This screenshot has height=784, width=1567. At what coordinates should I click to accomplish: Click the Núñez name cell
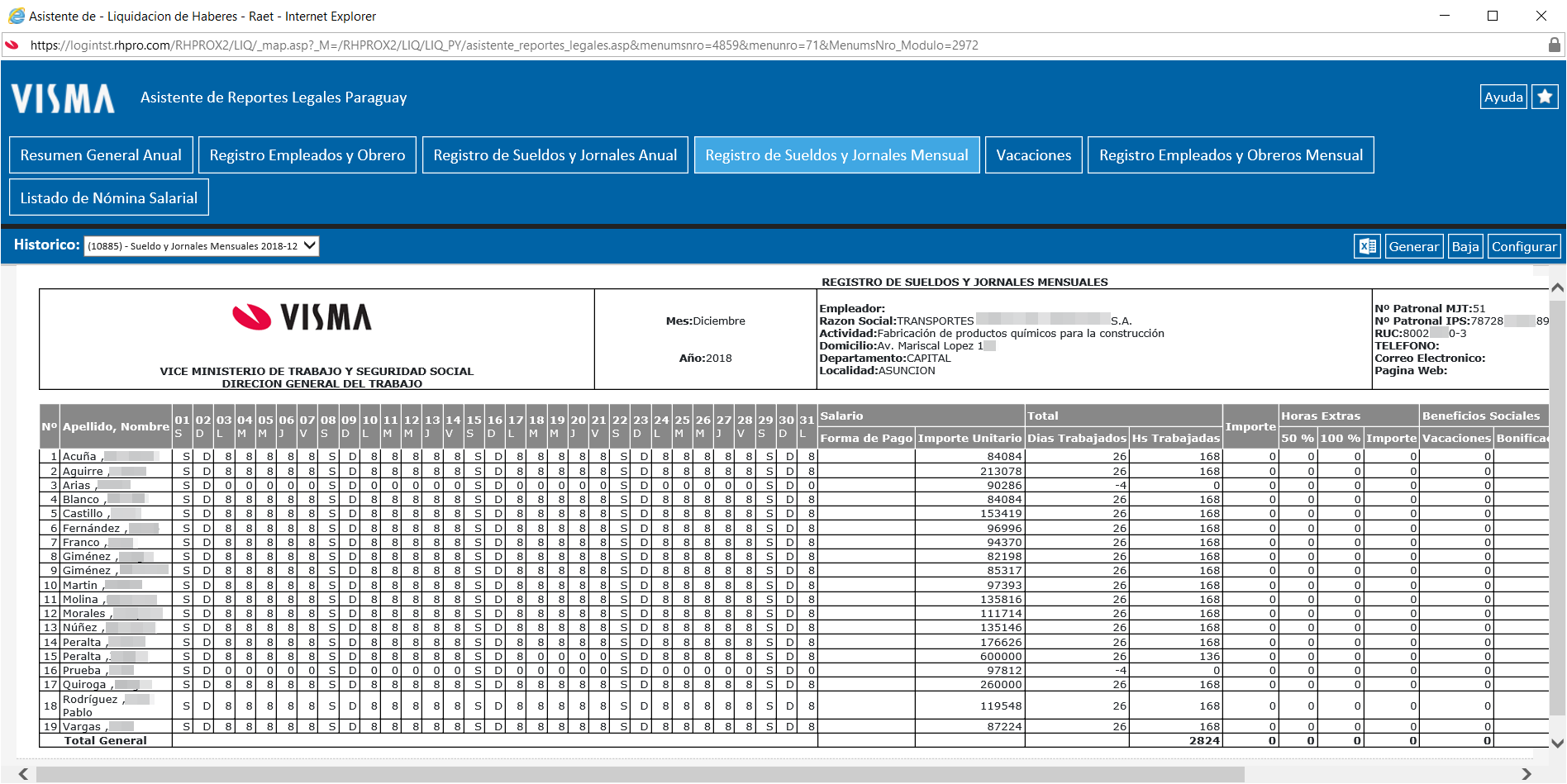point(117,627)
